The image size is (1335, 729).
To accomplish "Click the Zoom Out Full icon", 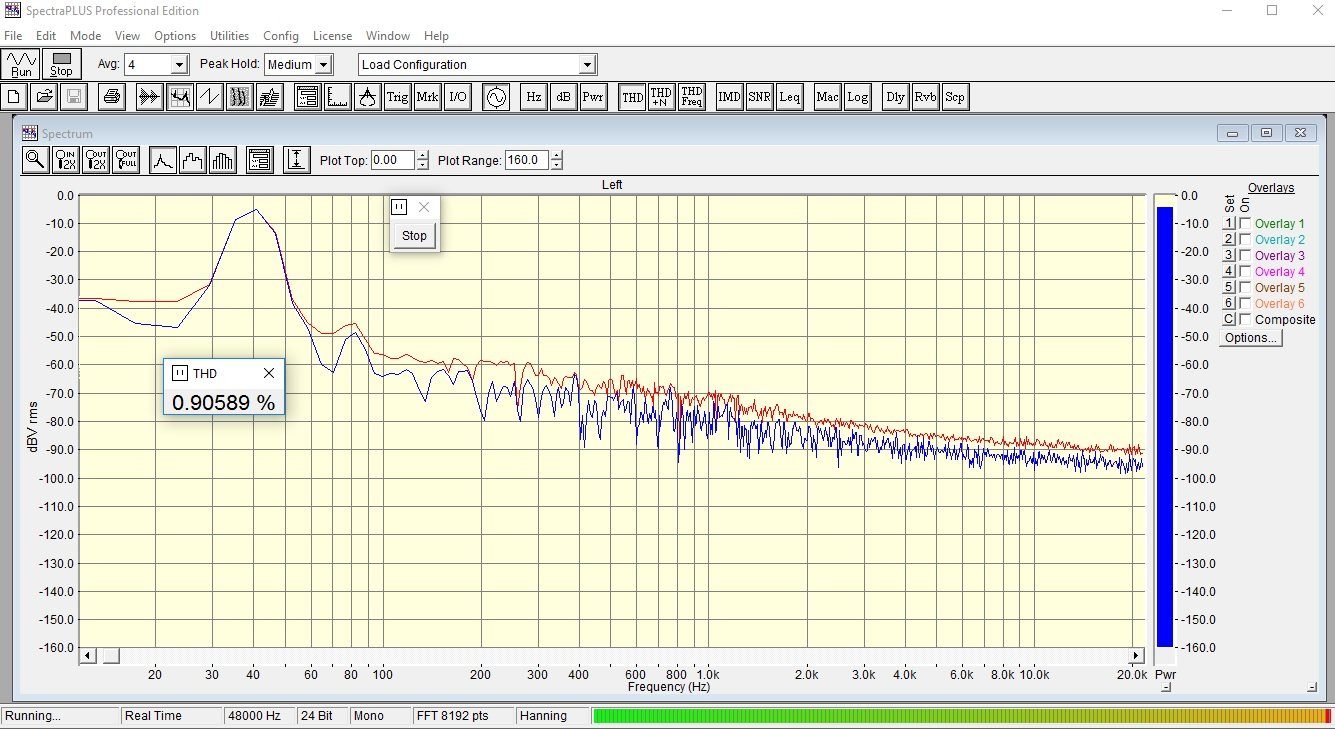I will [x=125, y=159].
